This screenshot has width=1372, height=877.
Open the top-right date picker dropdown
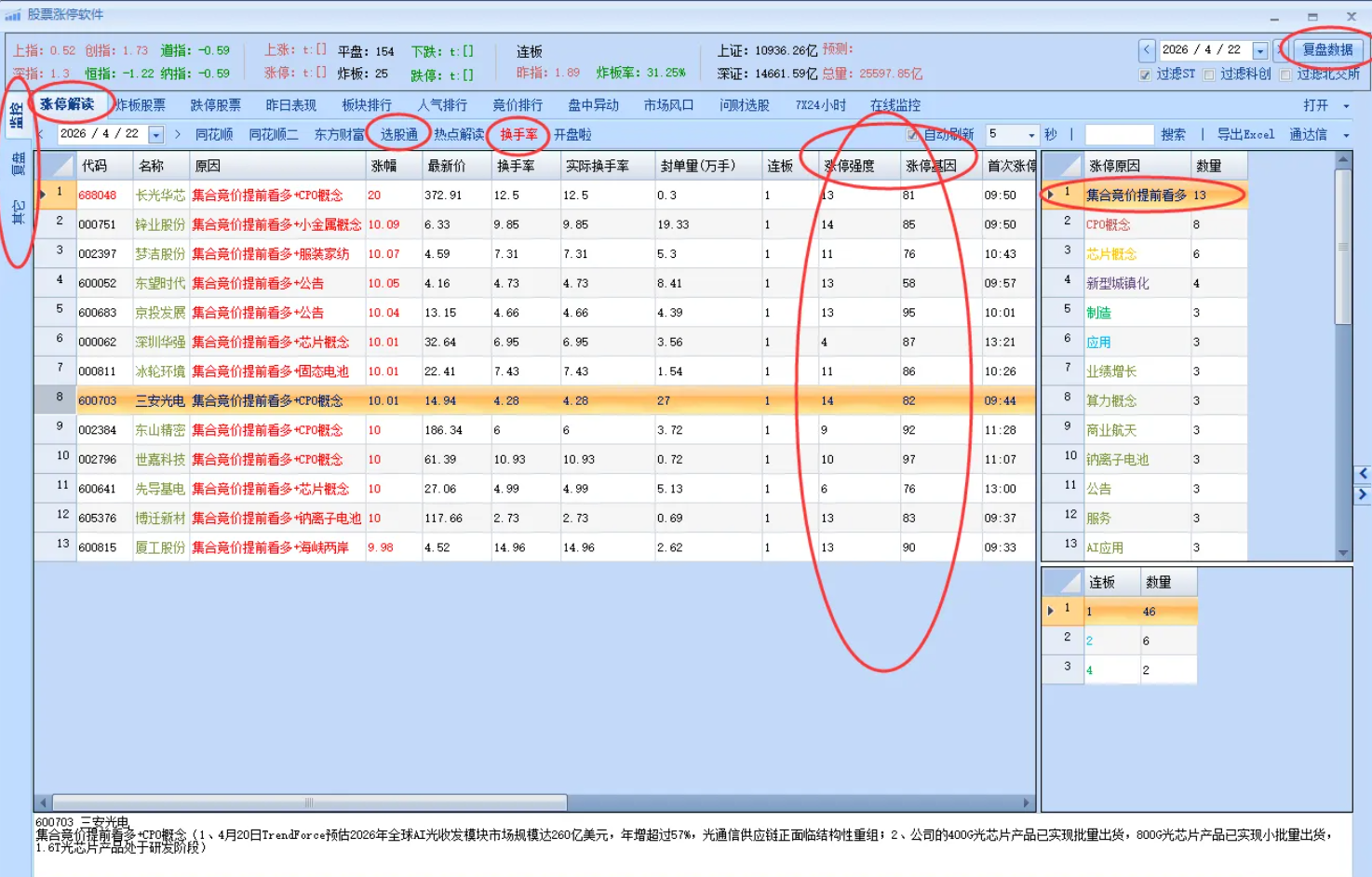click(x=1259, y=50)
